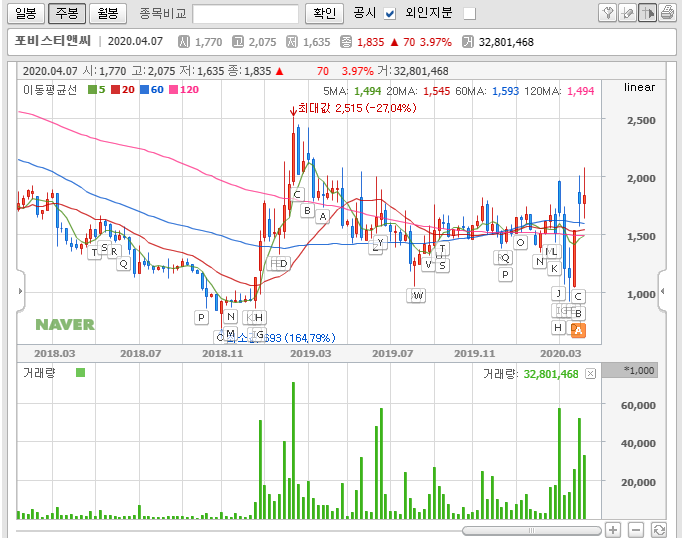Toggle the crosshair cursor tool
Viewport: 689px width, 538px height.
(647, 13)
